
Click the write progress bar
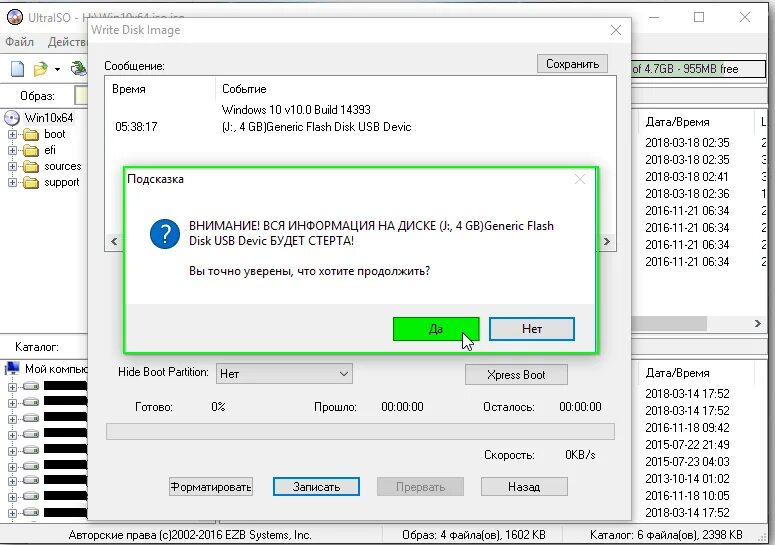(360, 431)
